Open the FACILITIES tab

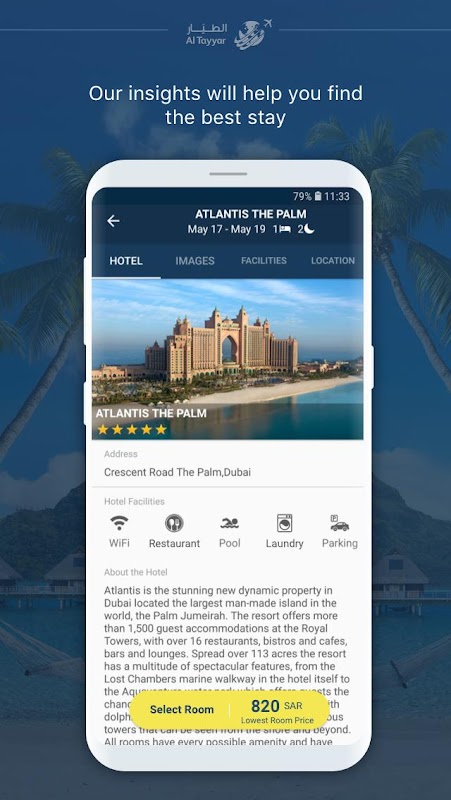[x=264, y=261]
